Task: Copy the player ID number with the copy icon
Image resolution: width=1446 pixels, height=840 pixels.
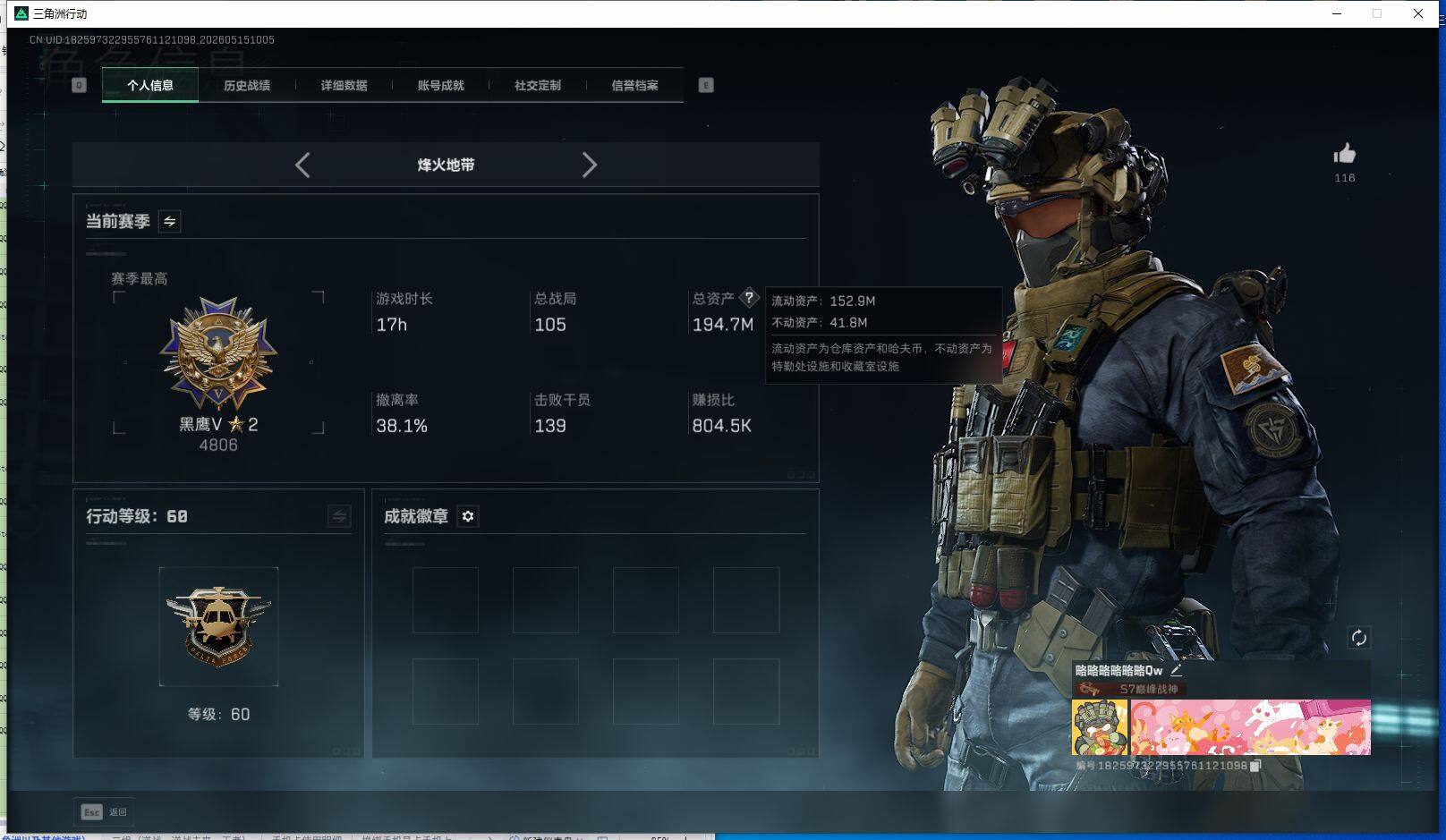Action: 1255,765
